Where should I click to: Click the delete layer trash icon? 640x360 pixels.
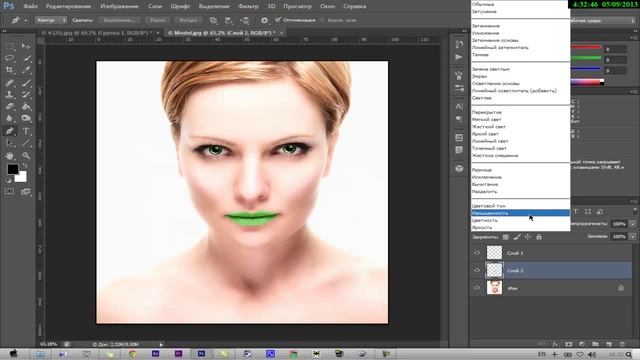622,344
